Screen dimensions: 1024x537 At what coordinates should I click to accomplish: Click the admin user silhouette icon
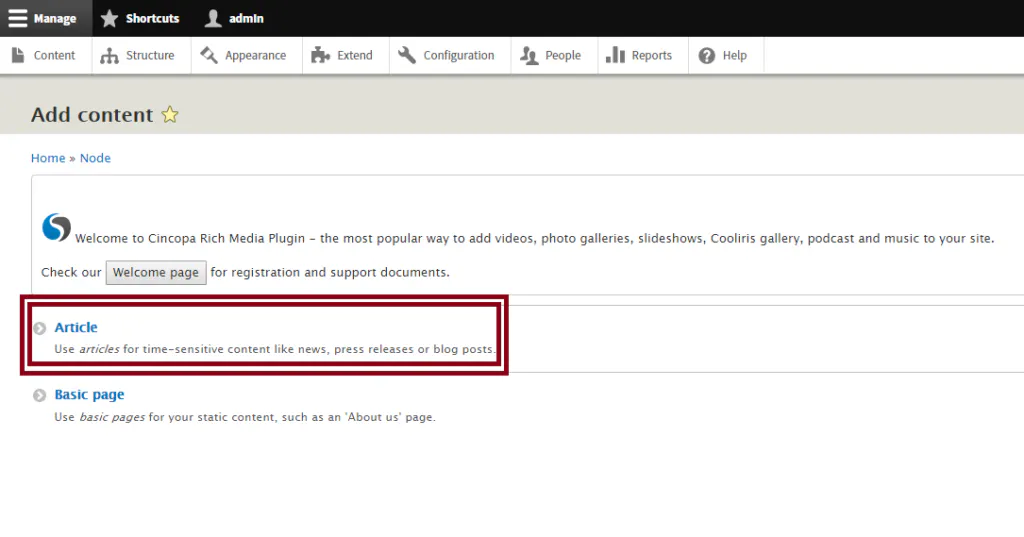click(x=213, y=18)
